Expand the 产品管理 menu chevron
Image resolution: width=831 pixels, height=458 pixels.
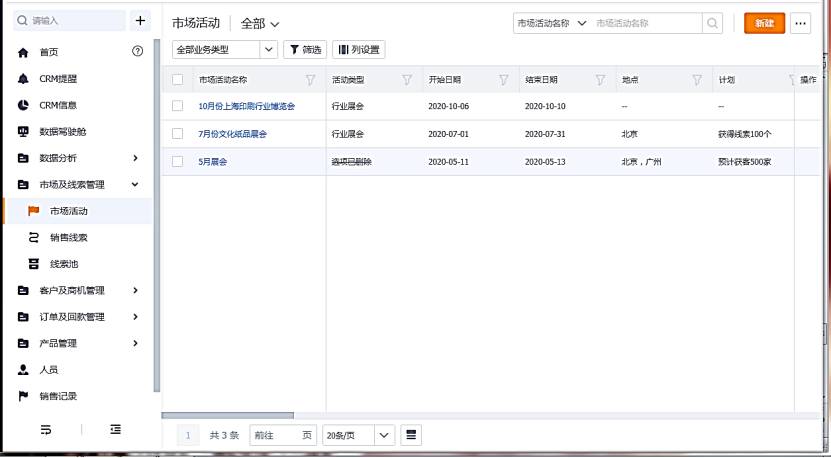click(x=135, y=344)
